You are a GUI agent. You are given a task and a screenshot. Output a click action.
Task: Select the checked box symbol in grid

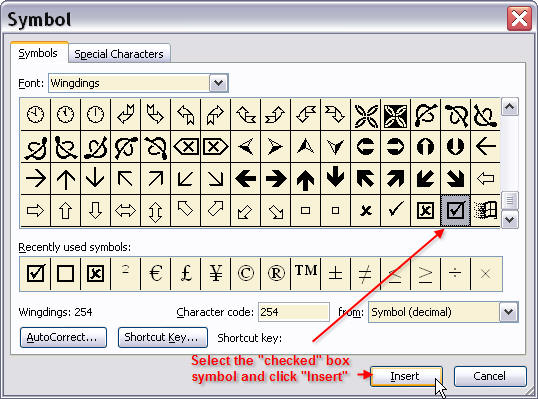(455, 210)
